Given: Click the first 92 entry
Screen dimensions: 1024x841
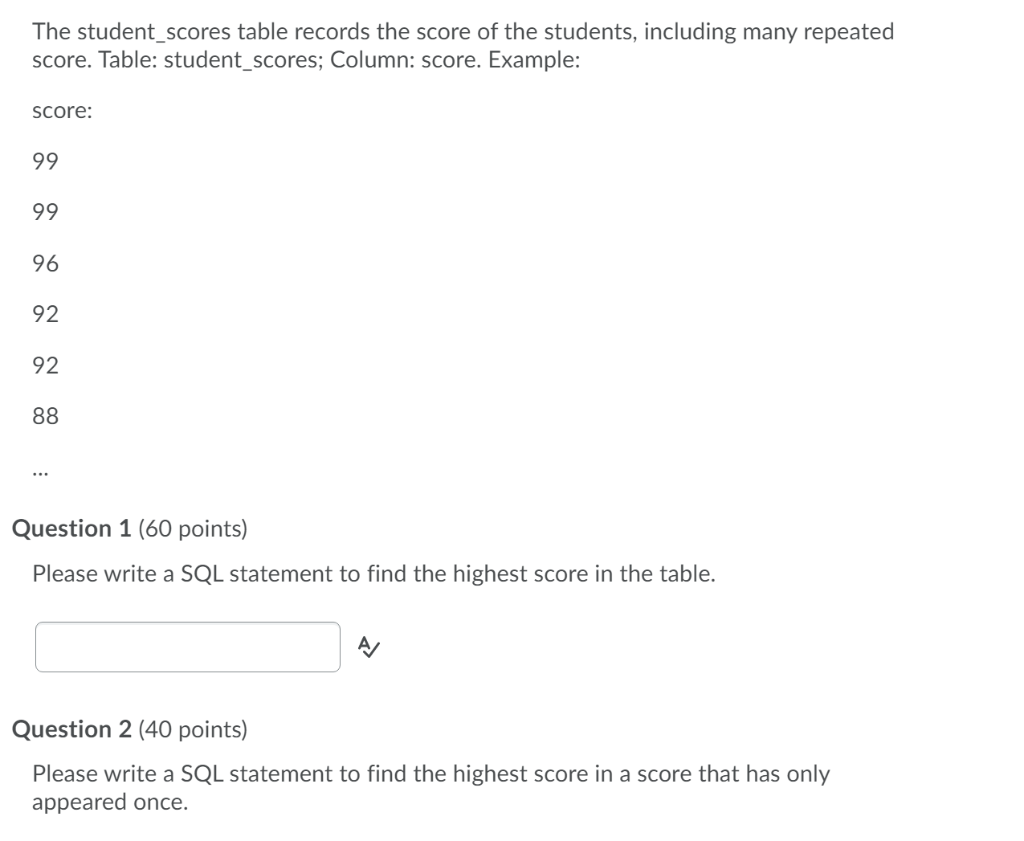Looking at the screenshot, I should (44, 313).
